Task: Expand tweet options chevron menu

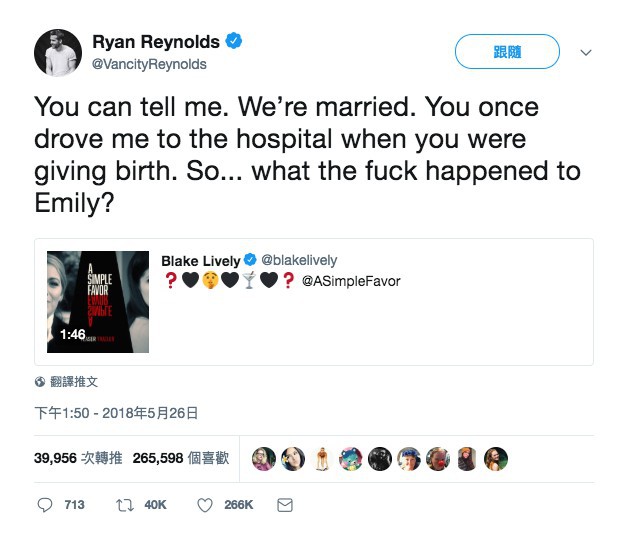Action: click(586, 52)
